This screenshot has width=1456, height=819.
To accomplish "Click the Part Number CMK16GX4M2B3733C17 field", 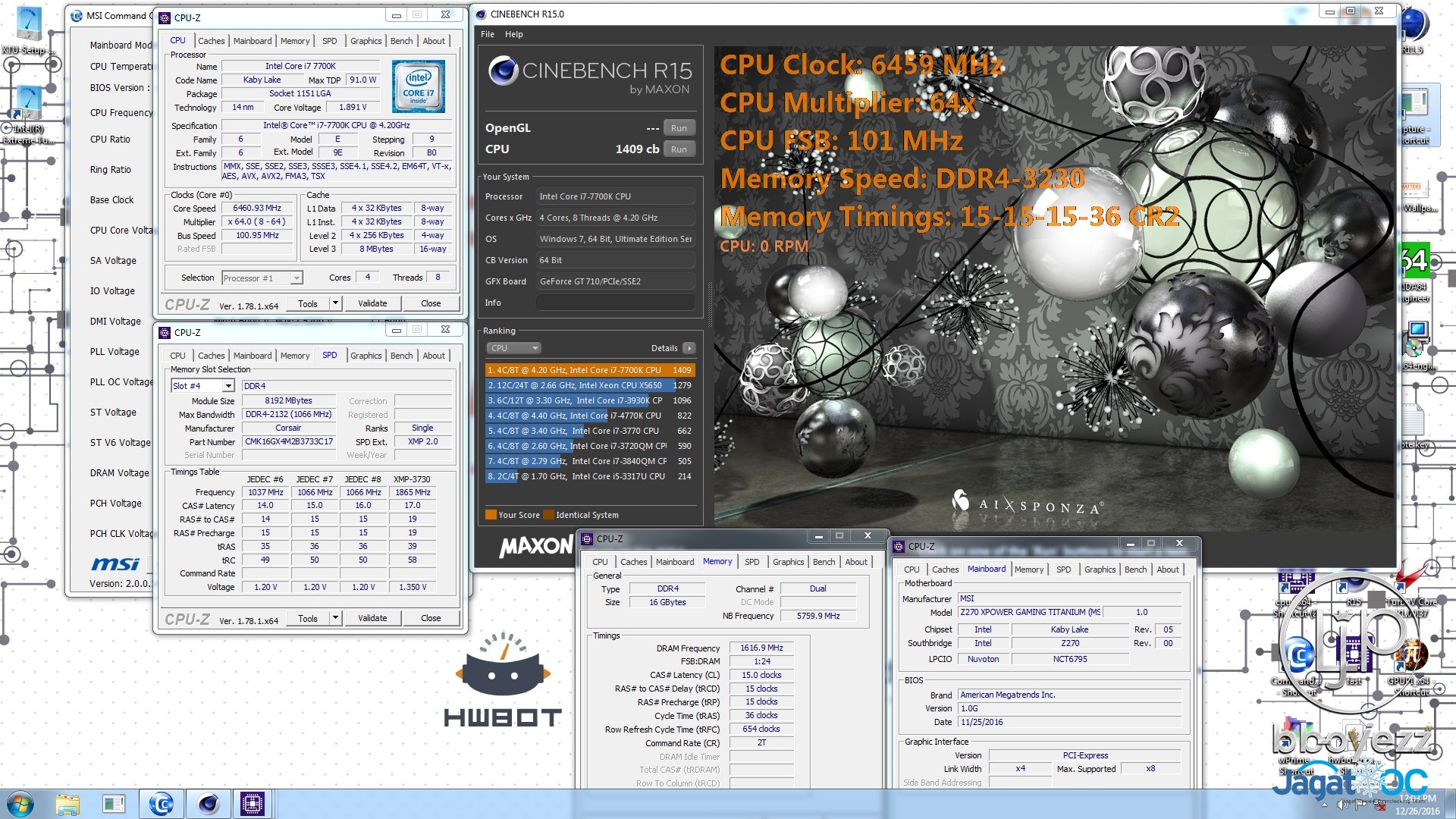I will click(x=288, y=441).
